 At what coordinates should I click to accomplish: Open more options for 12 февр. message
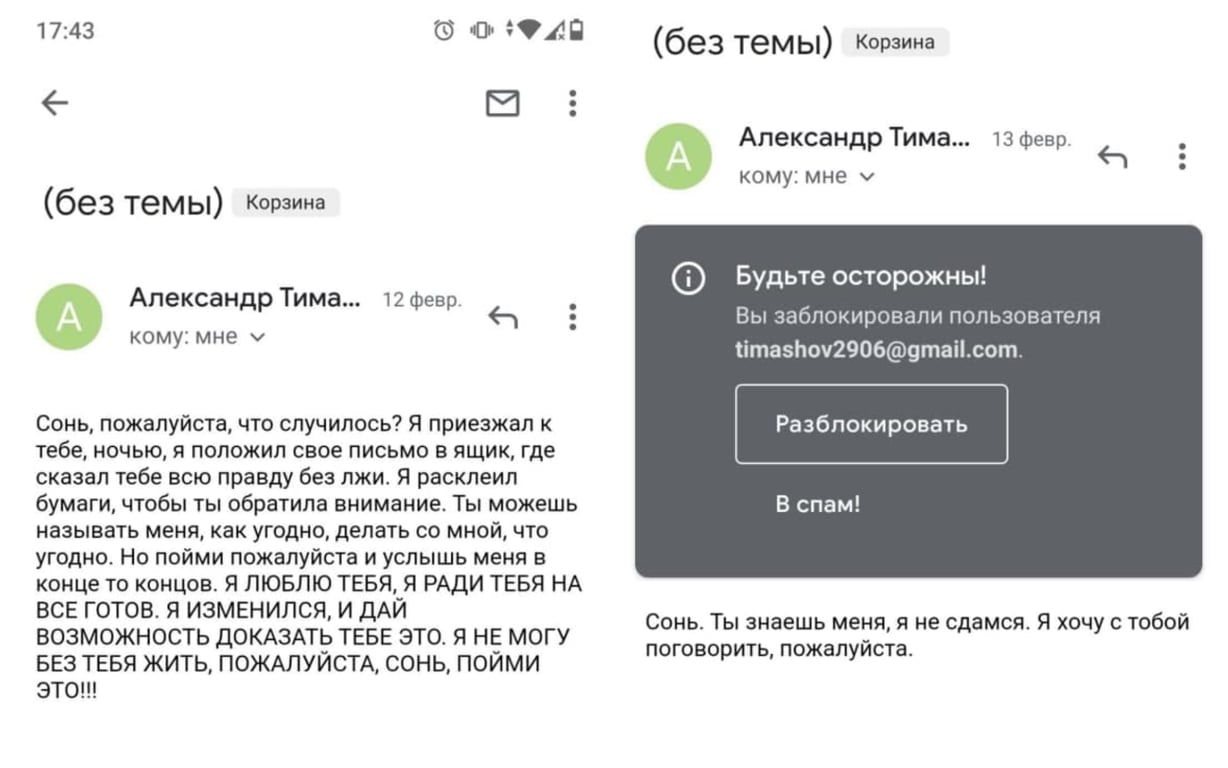click(x=572, y=317)
